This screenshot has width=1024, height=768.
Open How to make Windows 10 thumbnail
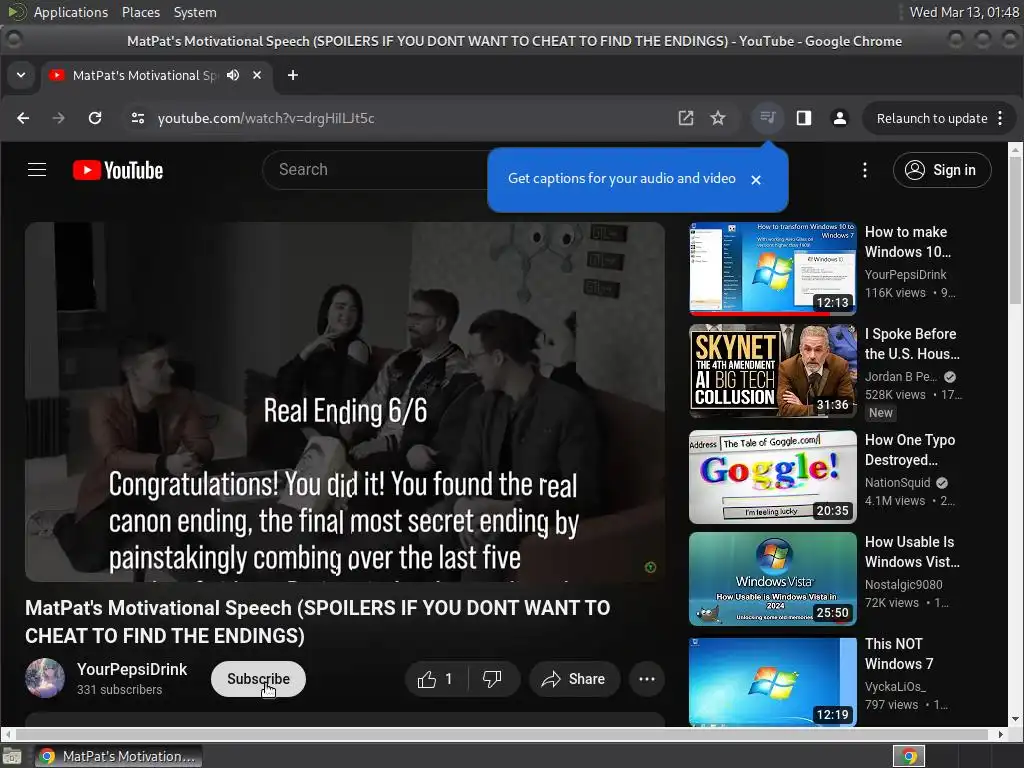(773, 268)
